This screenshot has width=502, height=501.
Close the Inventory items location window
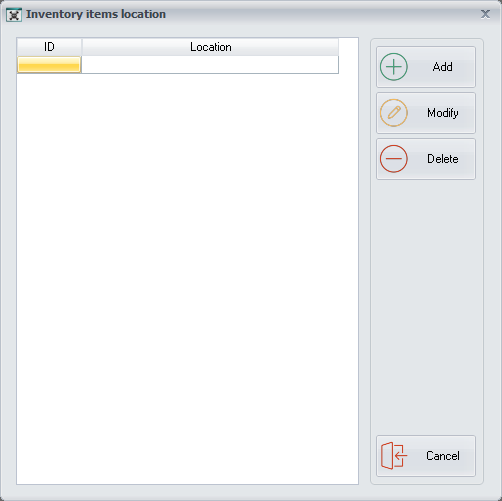point(485,14)
